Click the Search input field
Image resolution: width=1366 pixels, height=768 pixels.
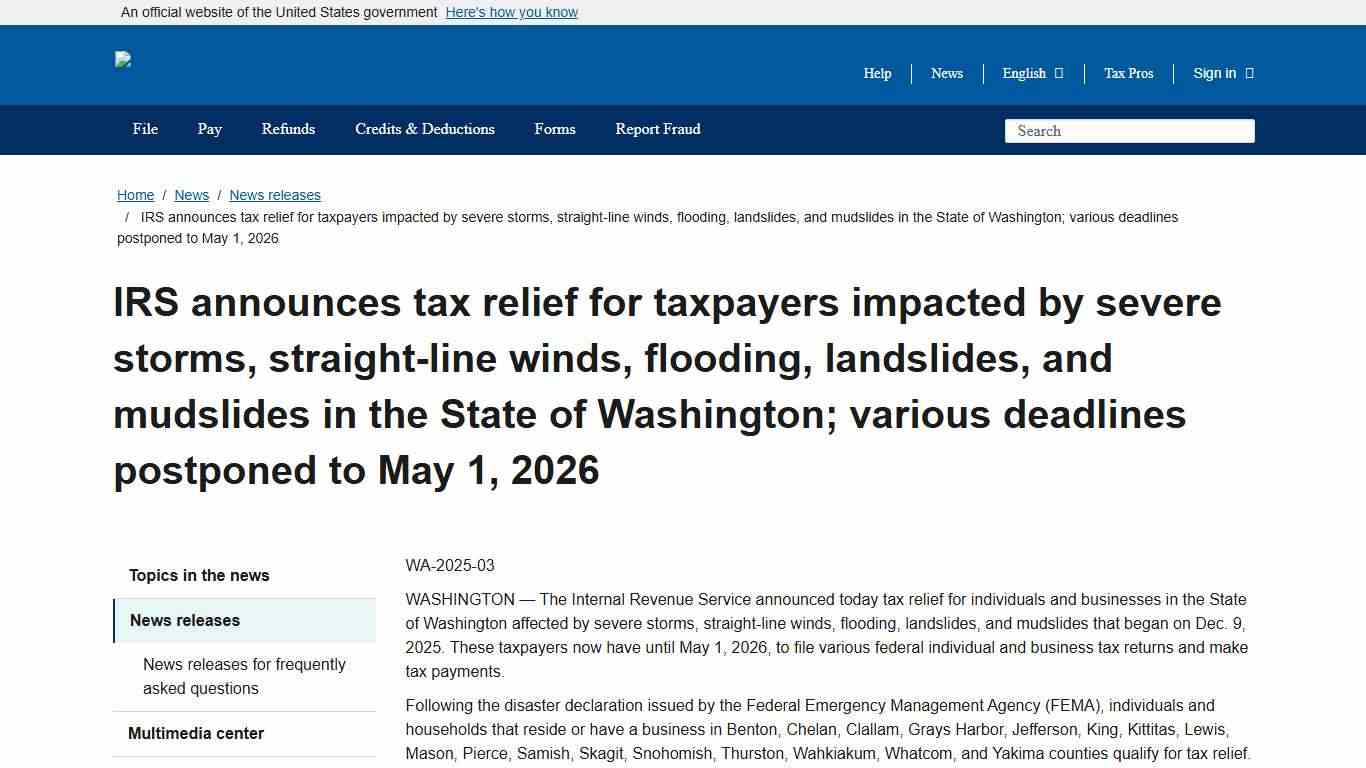coord(1128,130)
